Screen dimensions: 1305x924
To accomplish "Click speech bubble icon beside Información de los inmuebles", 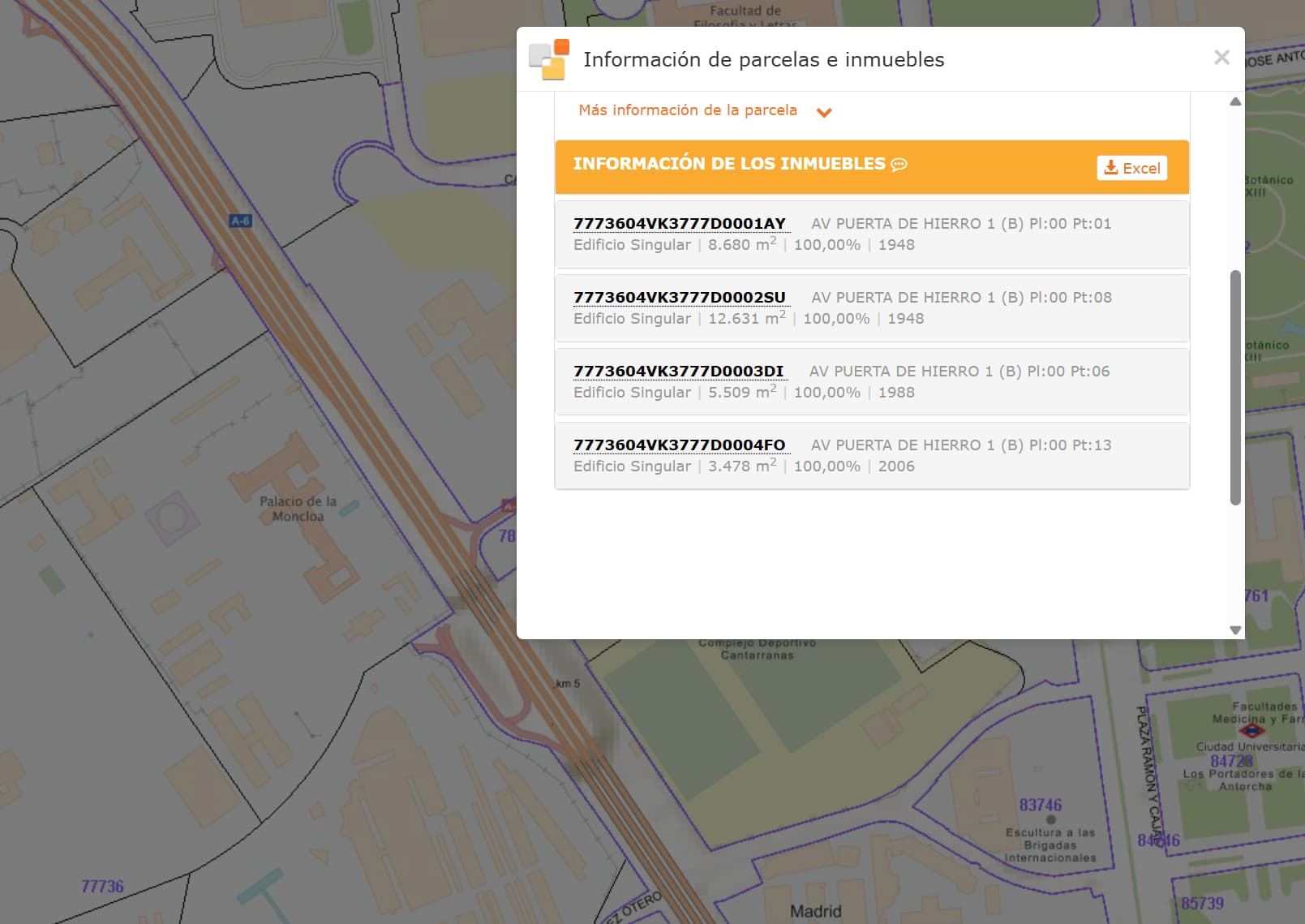I will tap(899, 165).
